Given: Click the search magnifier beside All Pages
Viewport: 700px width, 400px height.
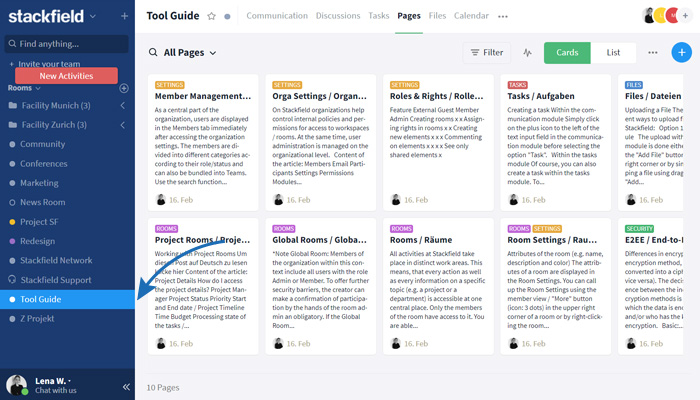Looking at the screenshot, I should point(153,52).
